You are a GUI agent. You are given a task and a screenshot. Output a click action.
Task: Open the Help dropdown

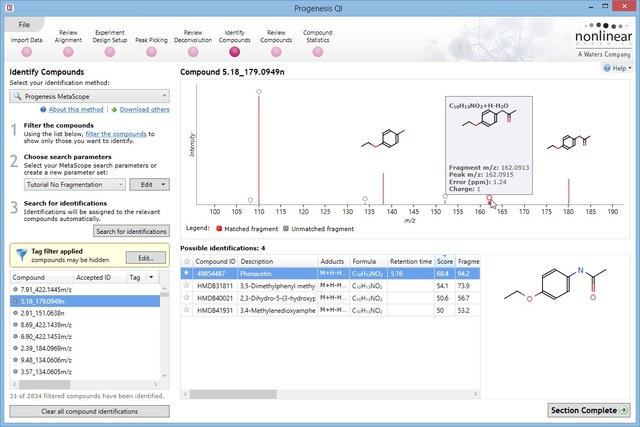click(618, 68)
